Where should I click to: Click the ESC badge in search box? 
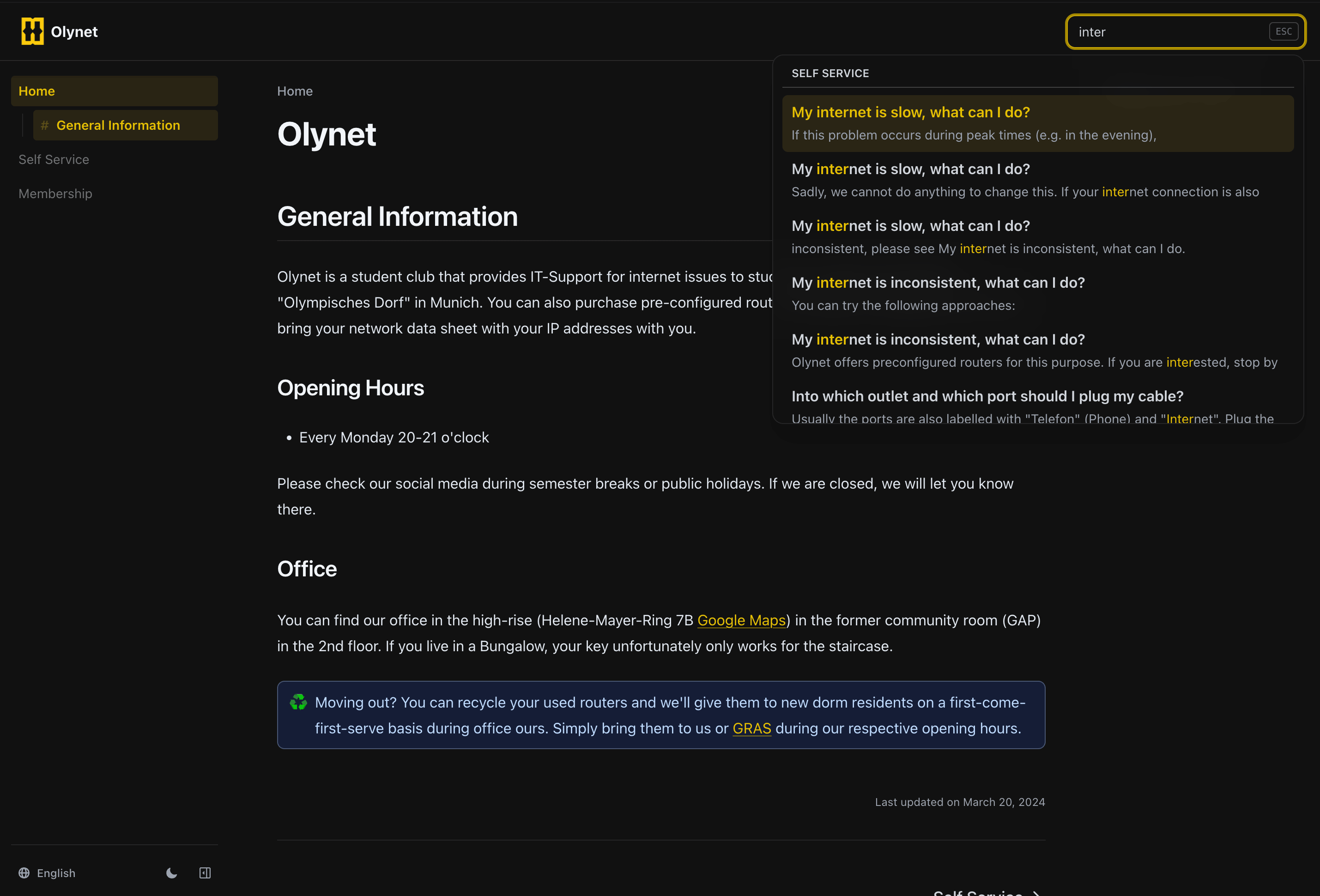tap(1283, 32)
